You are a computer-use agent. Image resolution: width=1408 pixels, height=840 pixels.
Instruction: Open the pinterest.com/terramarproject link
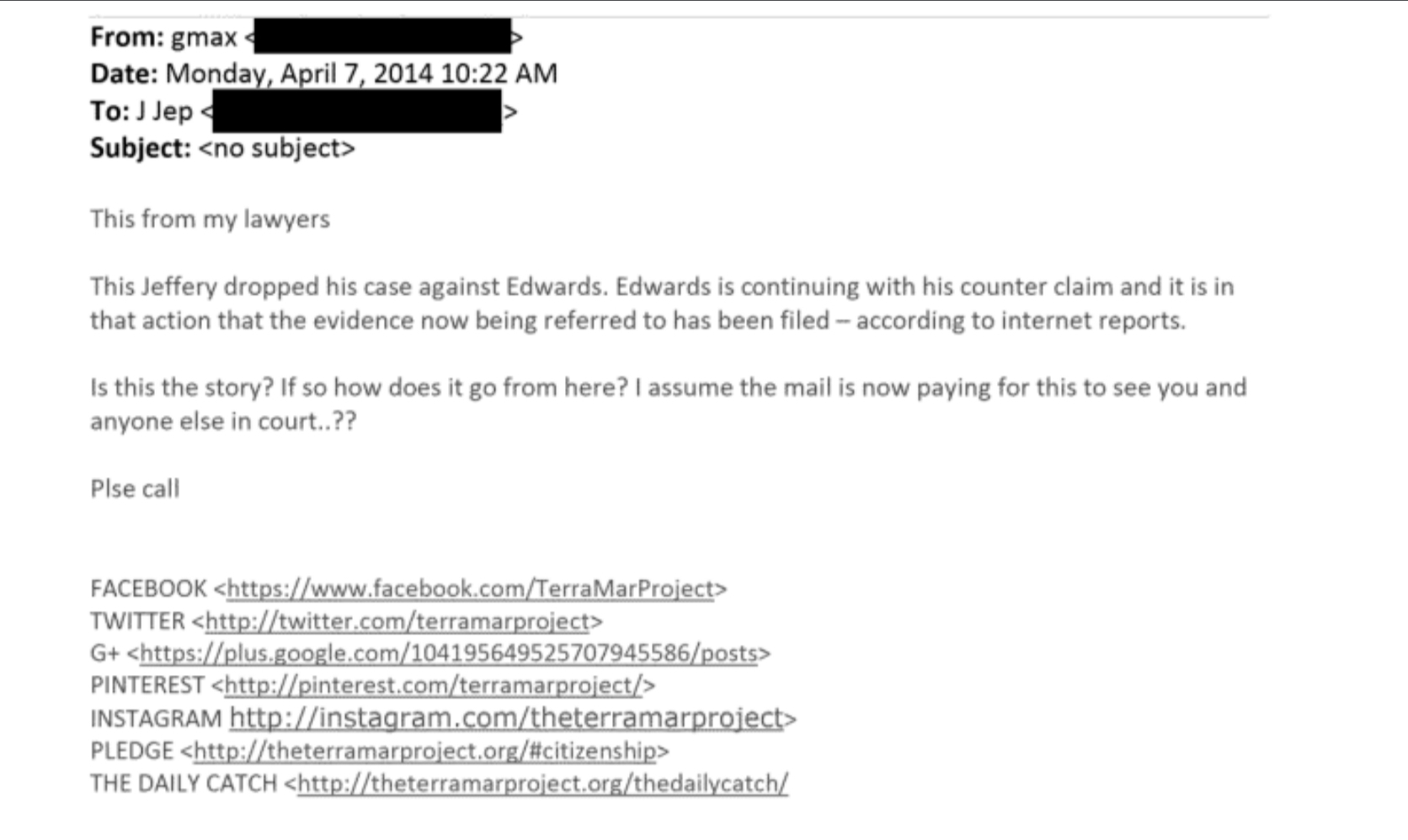pos(434,685)
